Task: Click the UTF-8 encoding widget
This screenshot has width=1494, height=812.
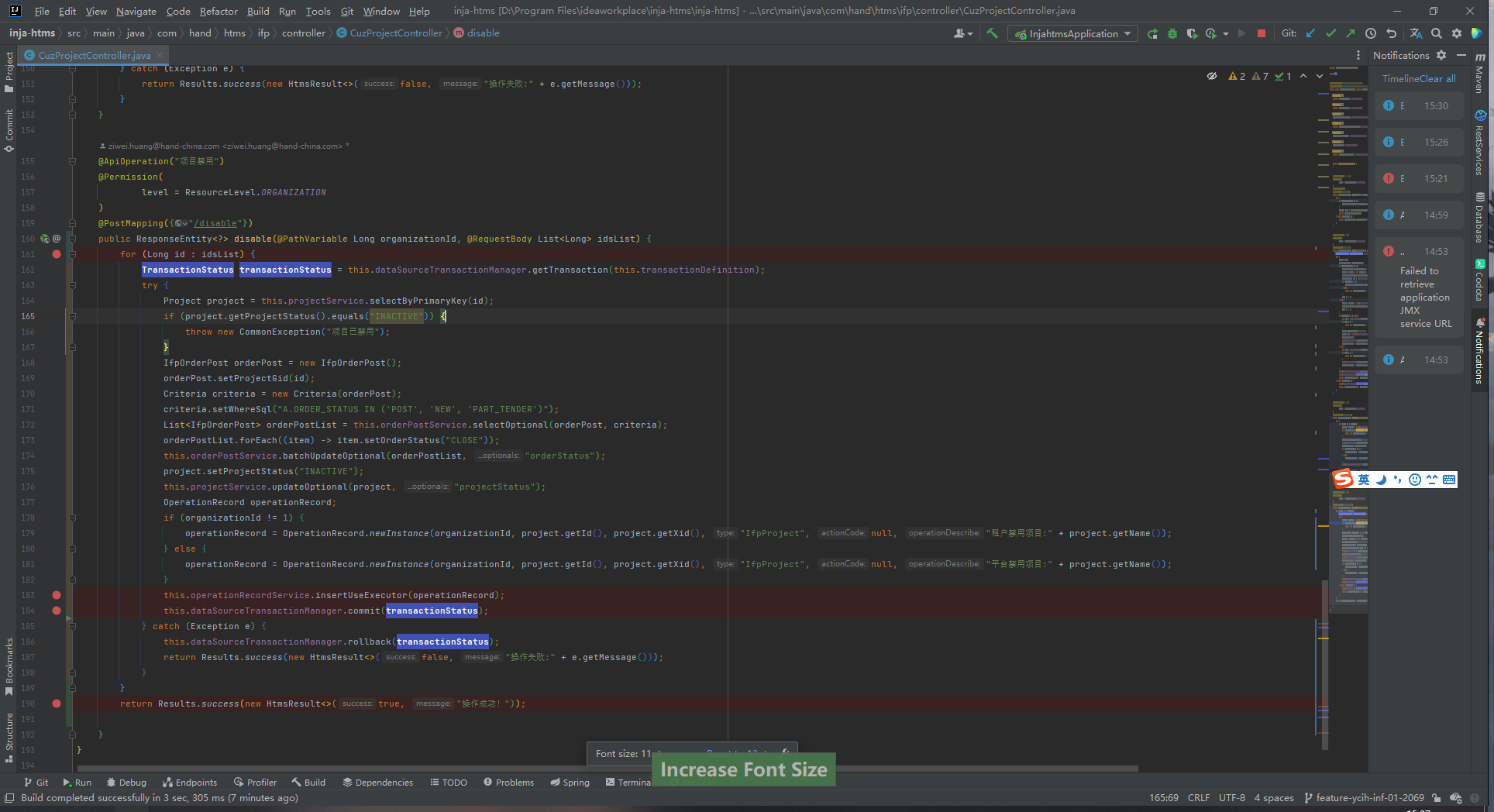Action: coord(1232,798)
